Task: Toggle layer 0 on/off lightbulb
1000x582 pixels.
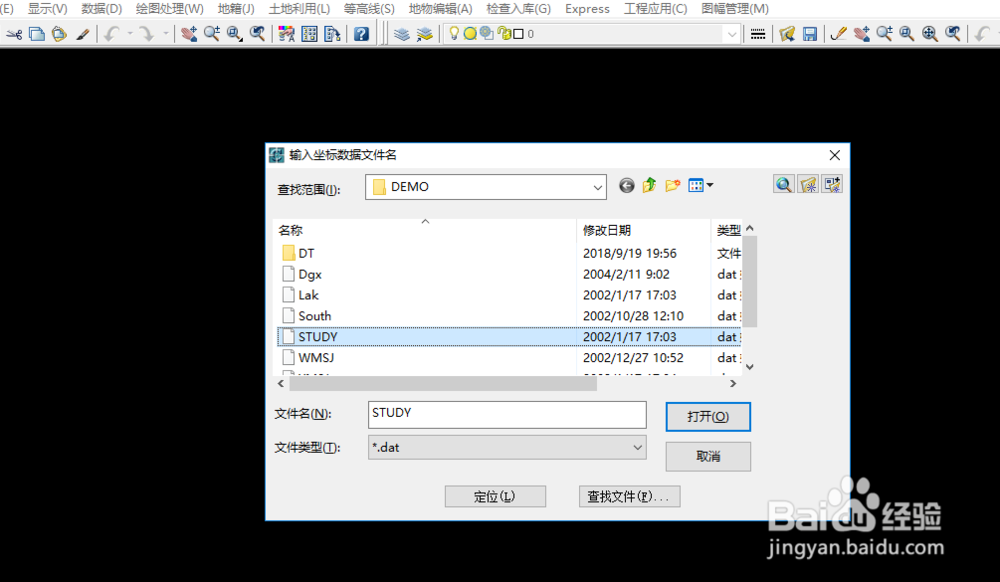Action: [x=454, y=33]
